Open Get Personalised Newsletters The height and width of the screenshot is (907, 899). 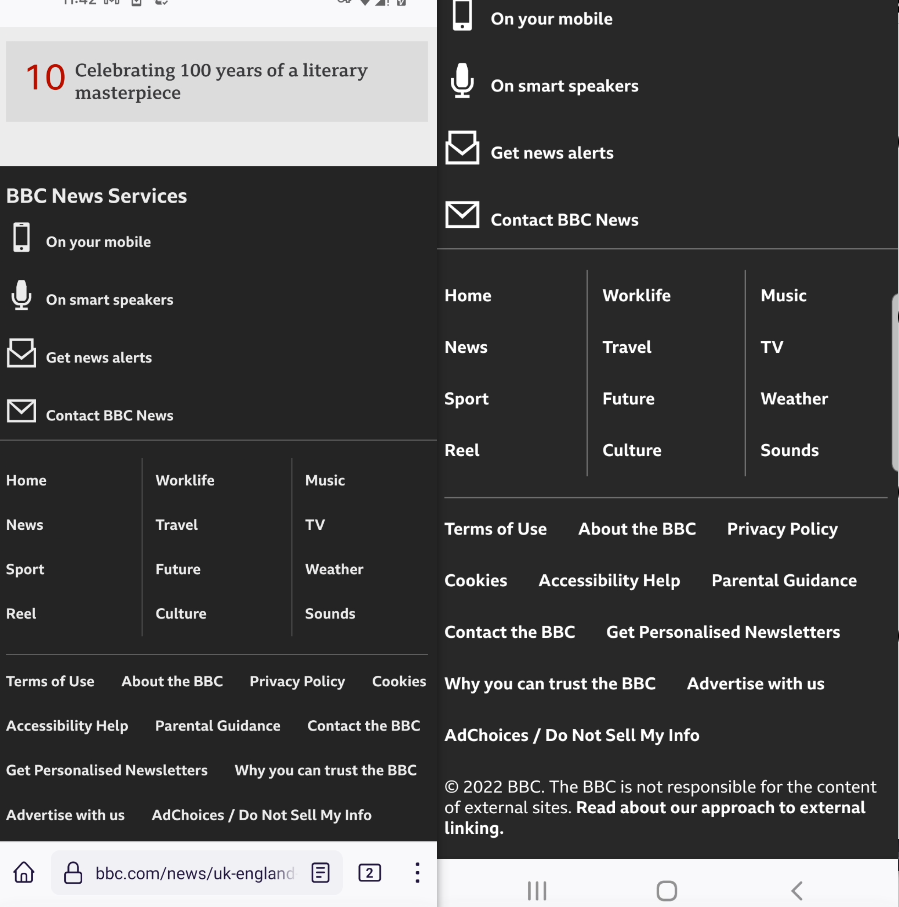106,770
